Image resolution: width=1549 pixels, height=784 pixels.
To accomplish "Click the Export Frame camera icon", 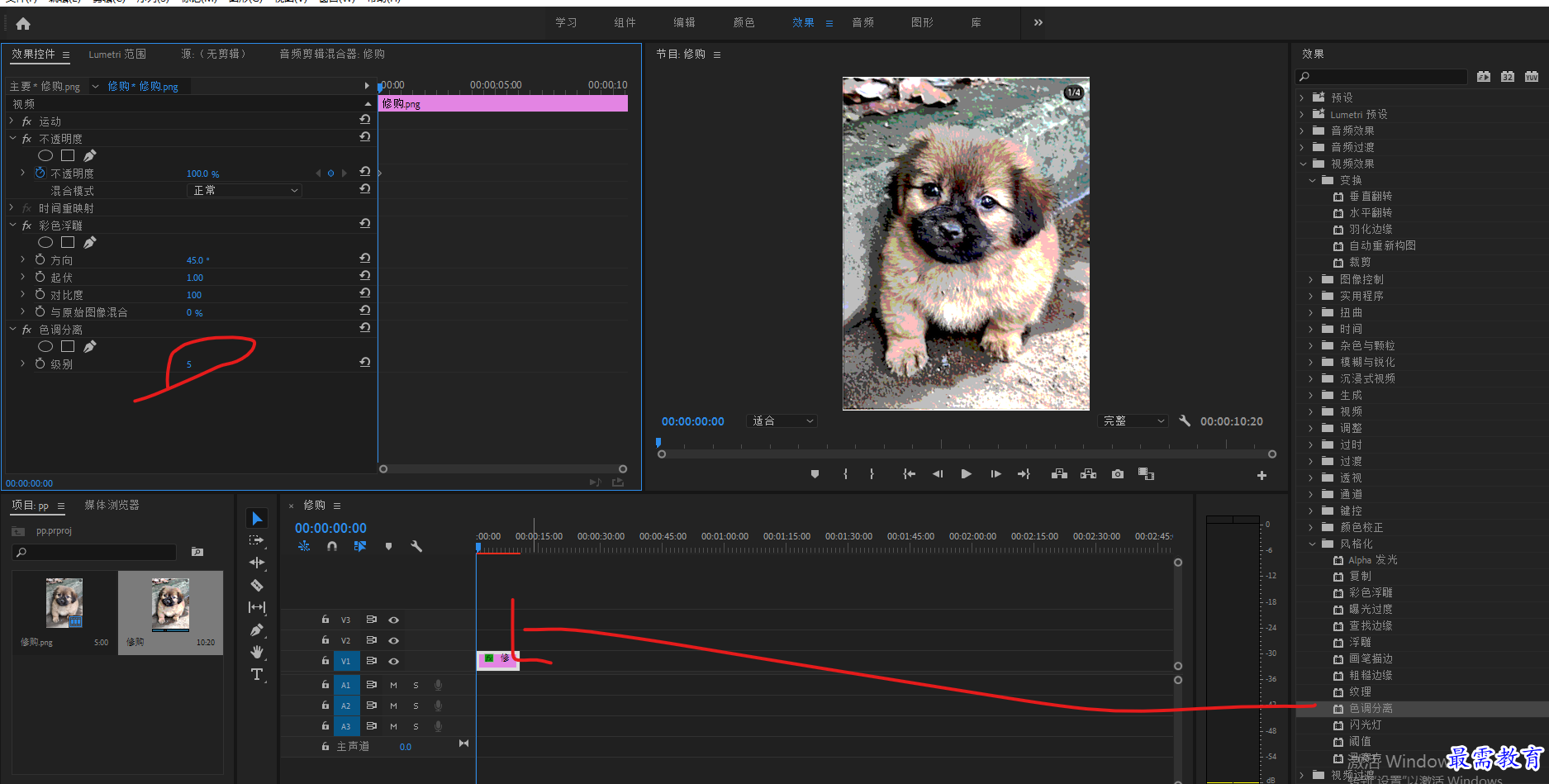I will click(1117, 474).
